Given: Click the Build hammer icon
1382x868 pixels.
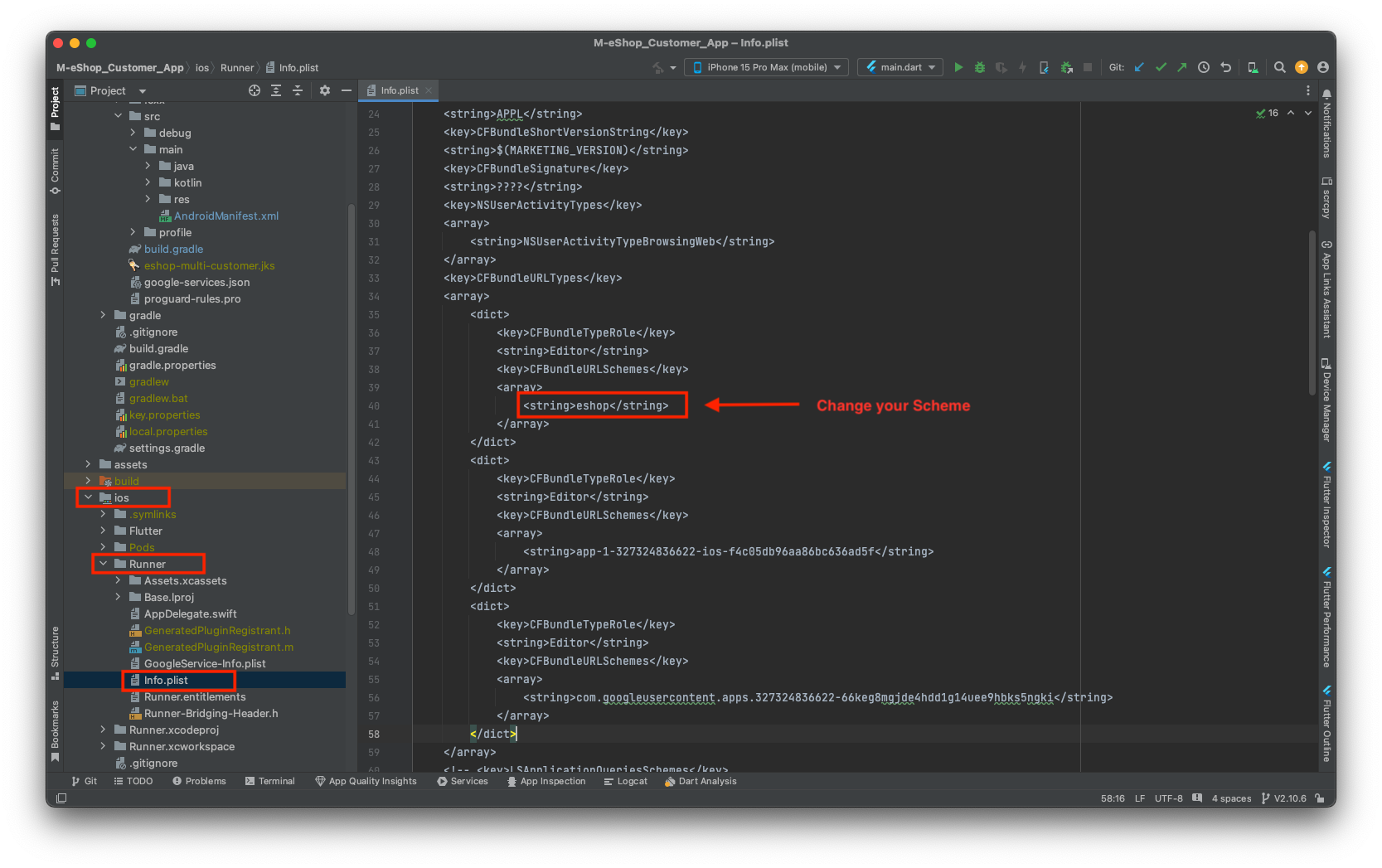Looking at the screenshot, I should [x=657, y=67].
